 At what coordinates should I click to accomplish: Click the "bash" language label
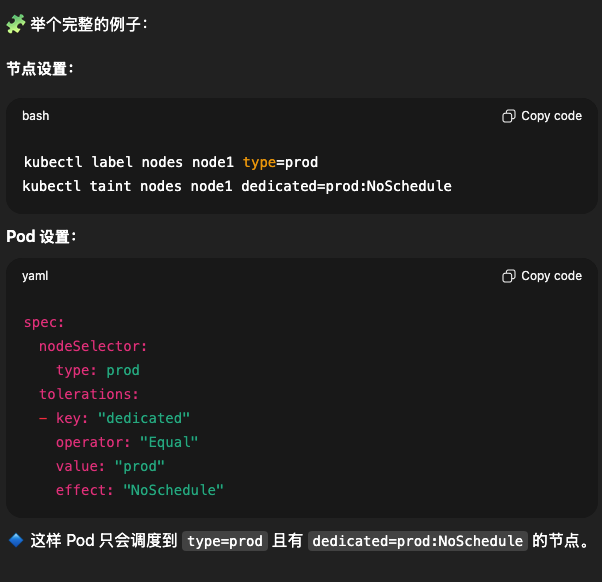tap(36, 116)
